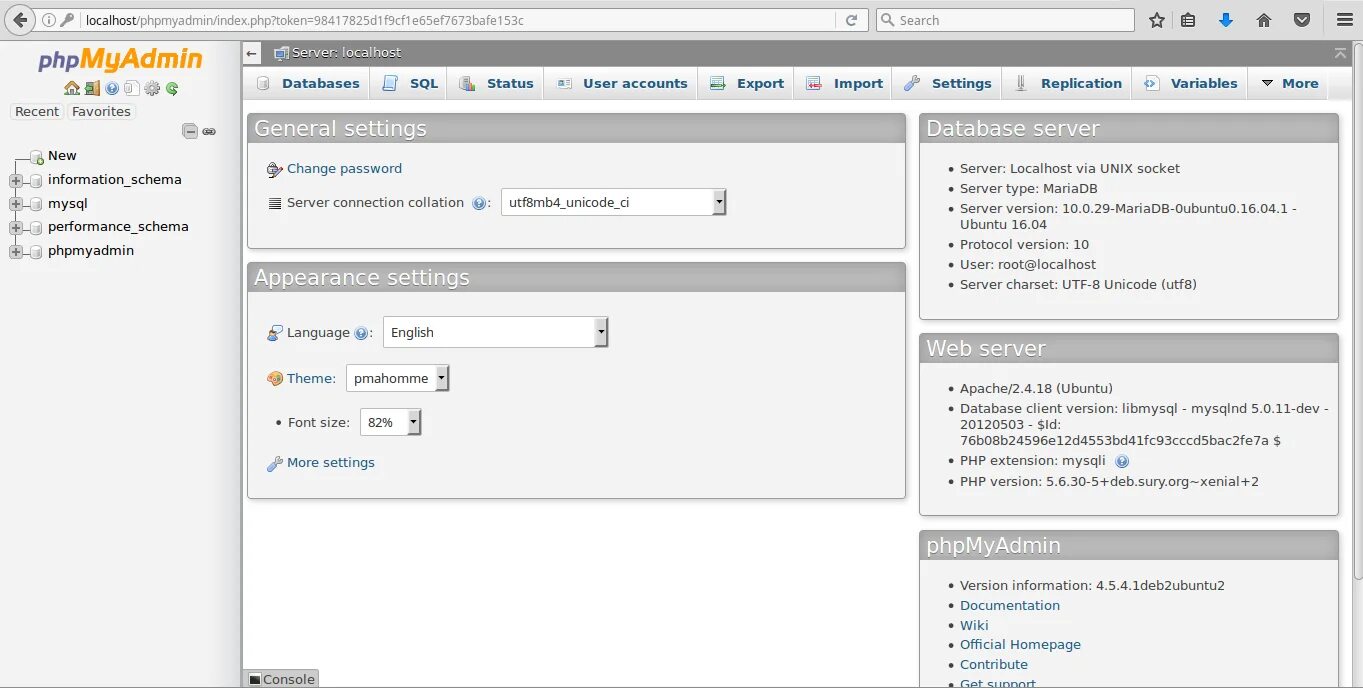Click the Server: localhost breadcrumb
Viewport: 1363px width, 688px height.
[x=346, y=53]
